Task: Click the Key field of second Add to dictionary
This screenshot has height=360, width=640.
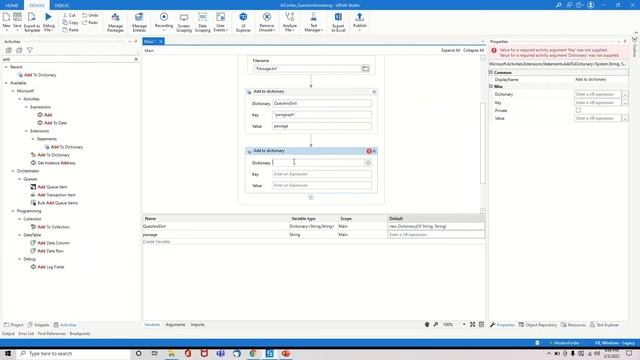Action: tap(322, 174)
